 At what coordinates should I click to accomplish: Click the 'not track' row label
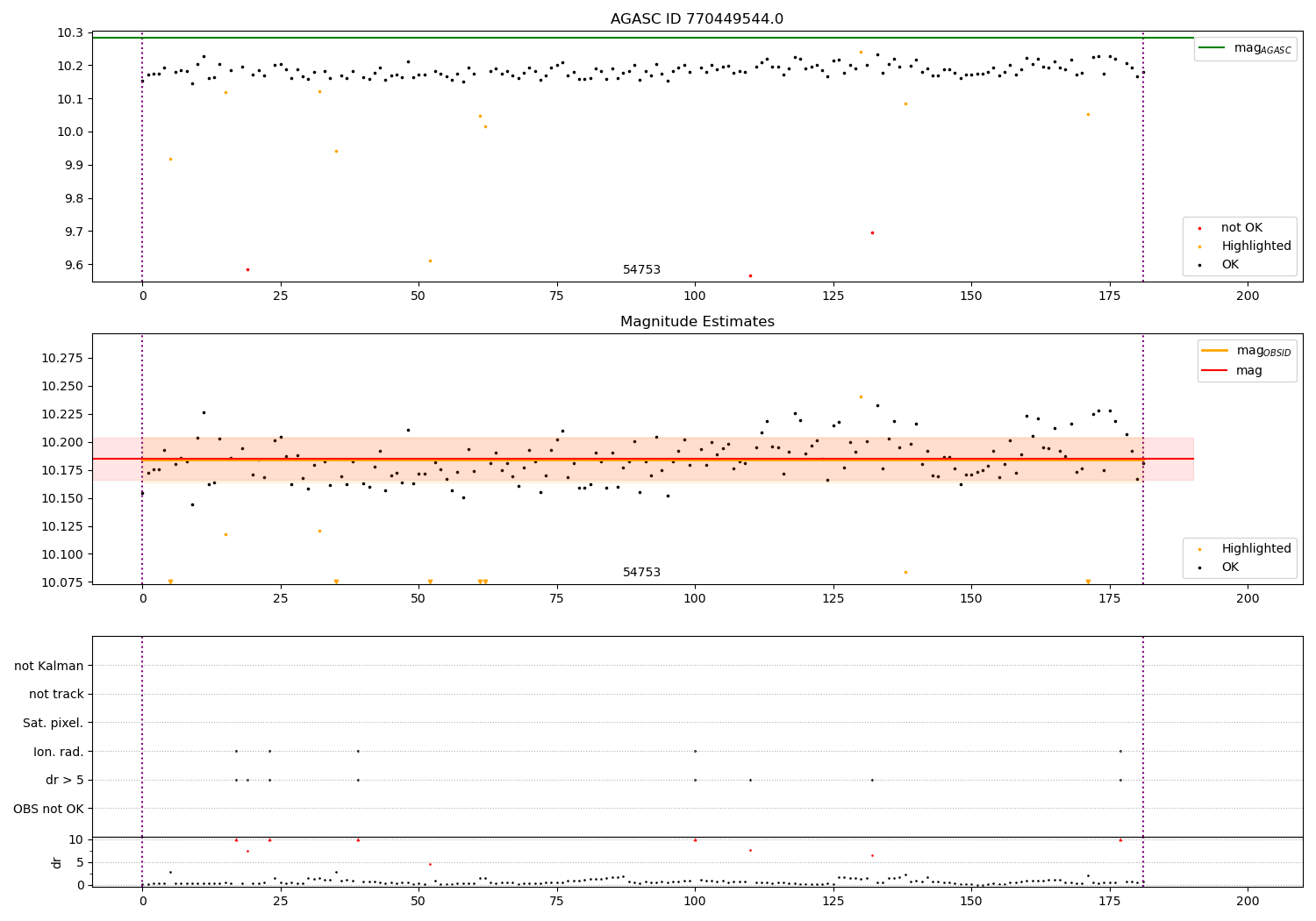56,694
